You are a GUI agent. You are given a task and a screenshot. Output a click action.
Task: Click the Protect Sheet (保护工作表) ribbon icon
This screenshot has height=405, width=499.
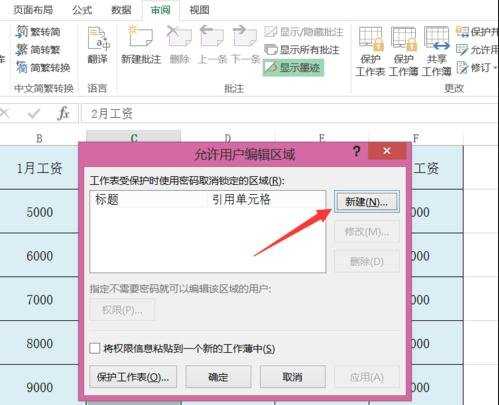point(370,51)
